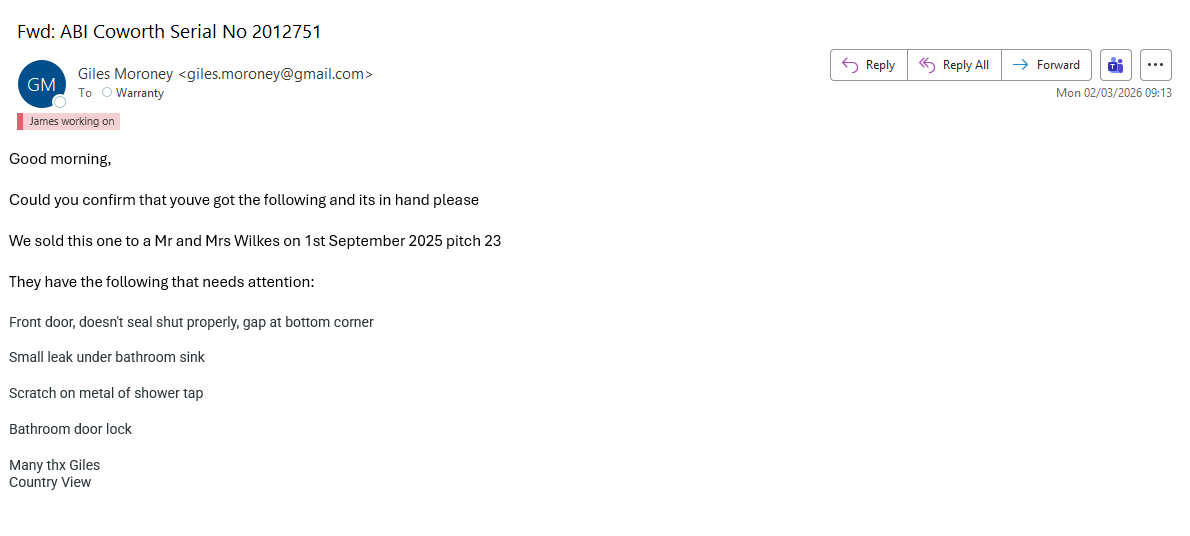The width and height of the screenshot is (1190, 536).
Task: Open the Microsoft Teams chat icon
Action: (x=1115, y=65)
